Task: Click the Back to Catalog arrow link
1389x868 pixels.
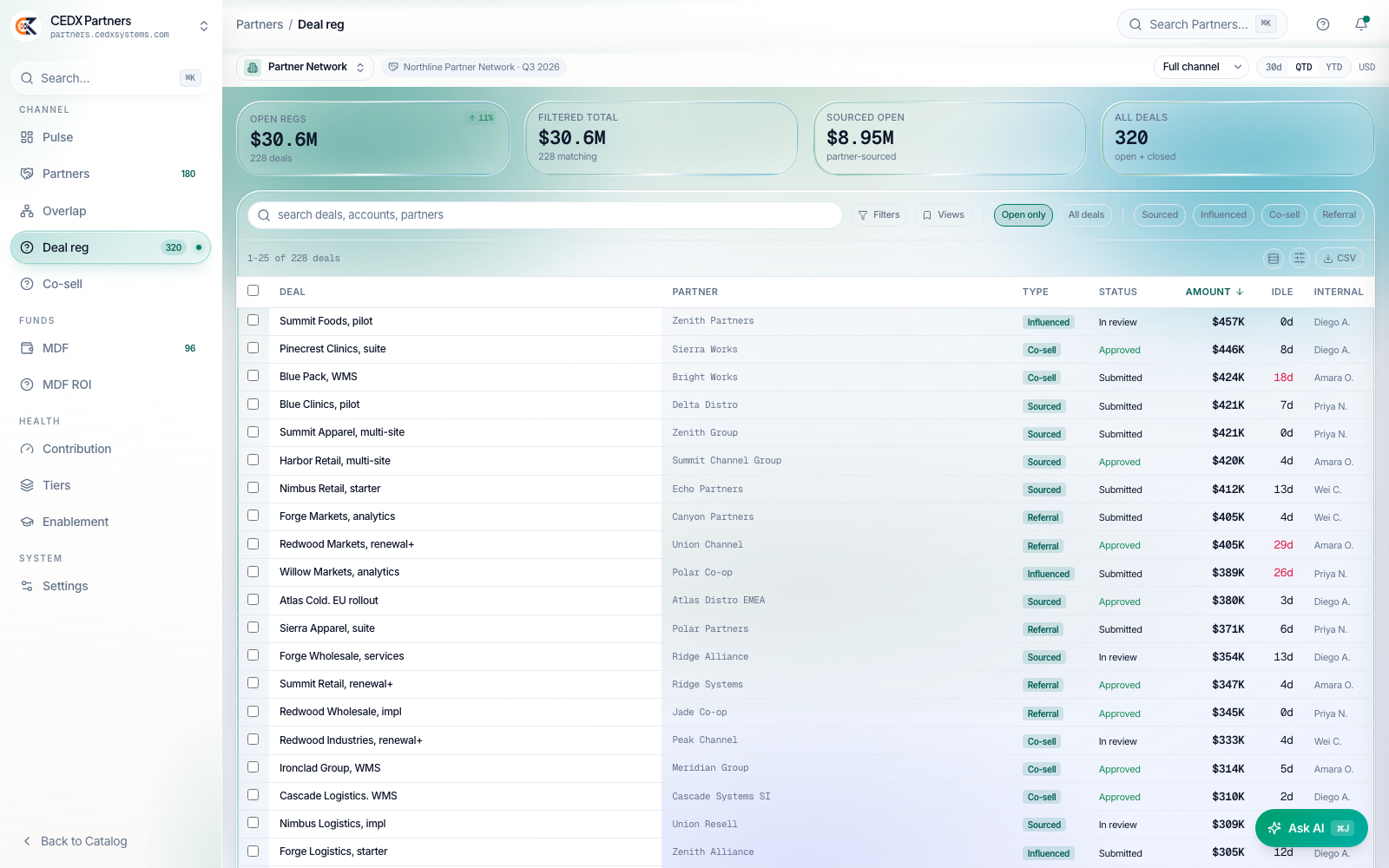Action: click(75, 841)
